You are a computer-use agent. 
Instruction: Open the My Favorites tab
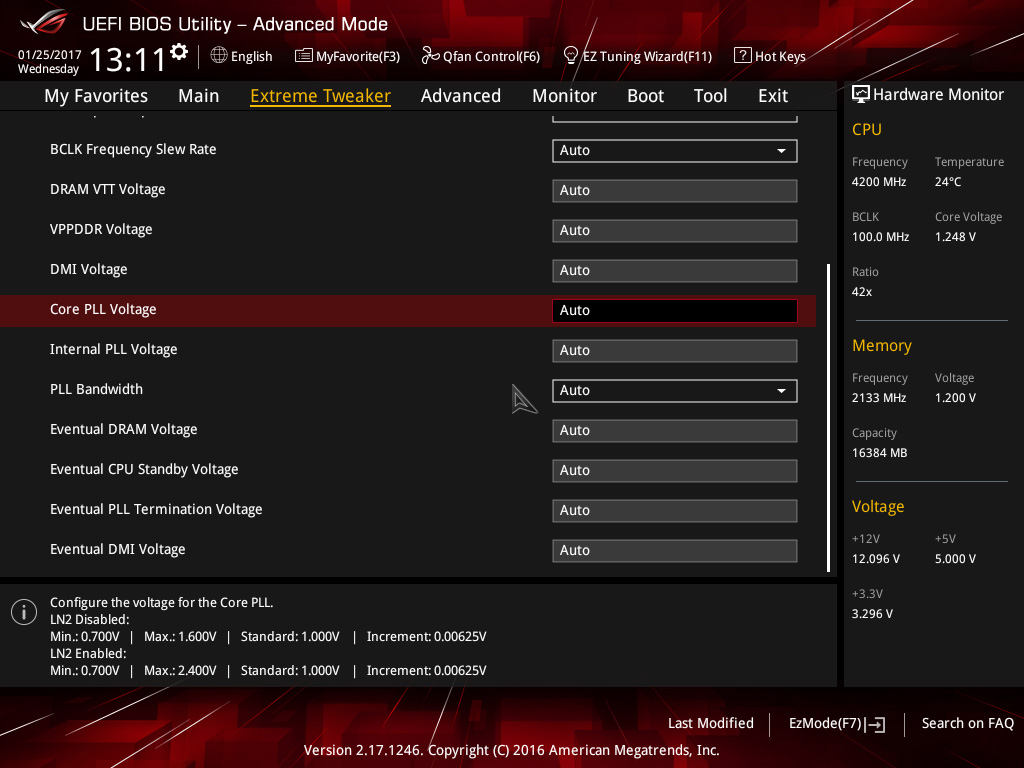click(x=96, y=96)
